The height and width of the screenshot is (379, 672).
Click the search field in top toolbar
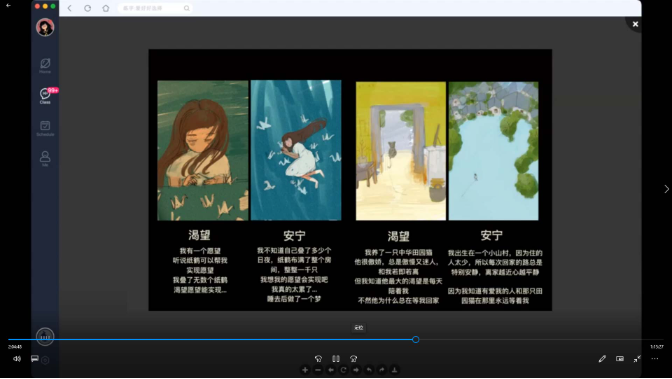[x=155, y=8]
